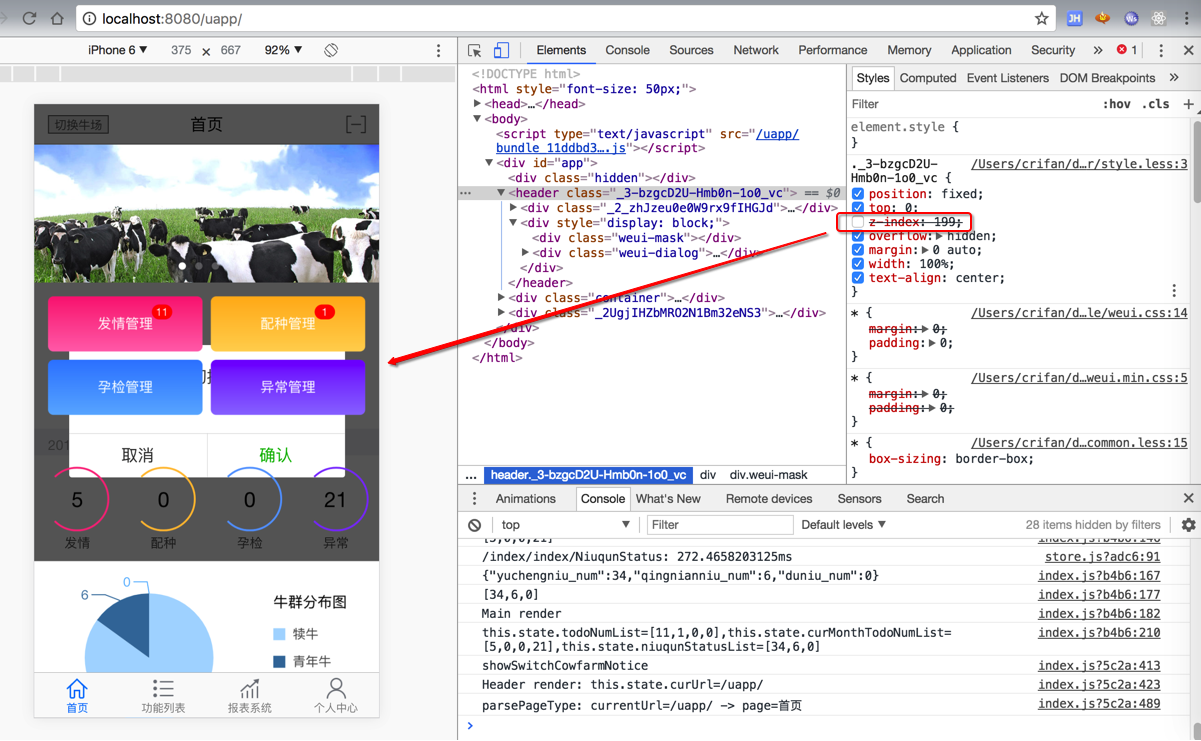Open the style.less:3 source link
Image resolution: width=1201 pixels, height=741 pixels.
tap(1079, 164)
